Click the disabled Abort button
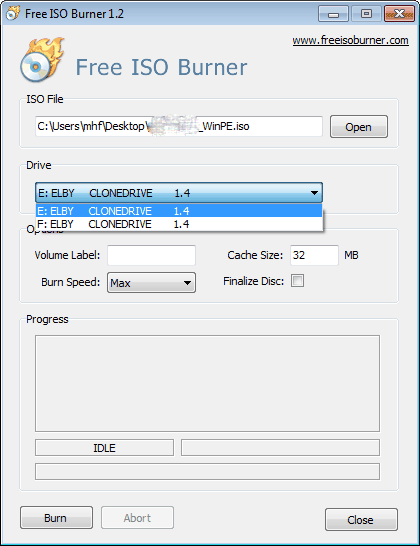This screenshot has width=420, height=546. point(138,518)
